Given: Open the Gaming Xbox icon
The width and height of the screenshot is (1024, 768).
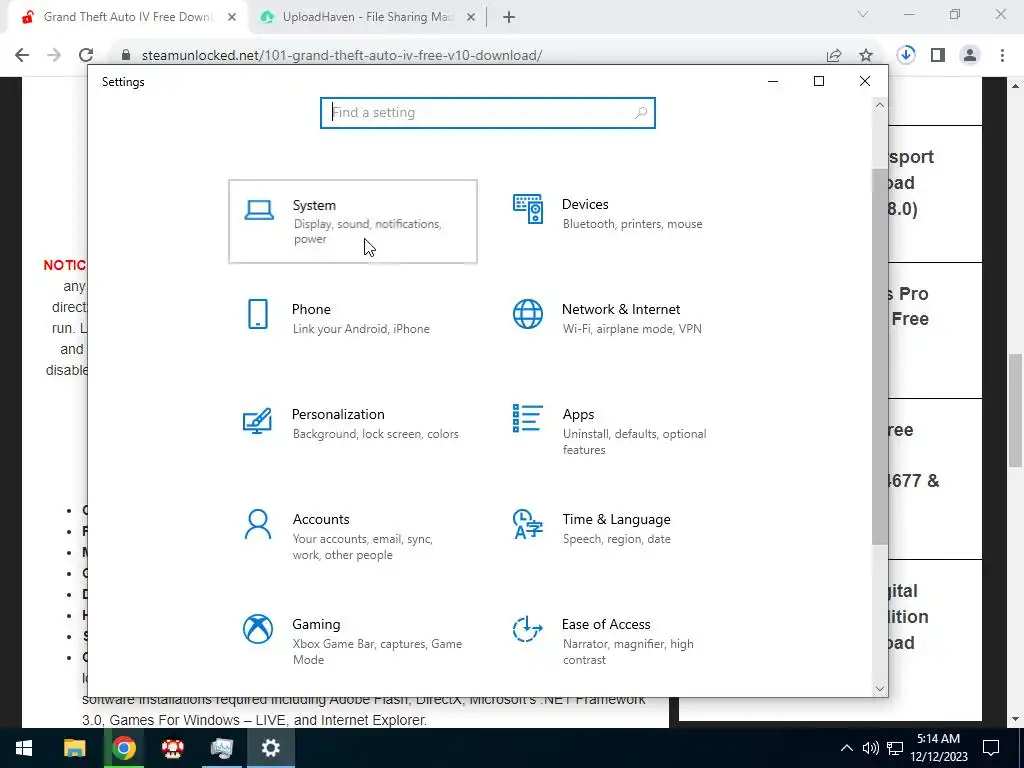Looking at the screenshot, I should (x=258, y=630).
